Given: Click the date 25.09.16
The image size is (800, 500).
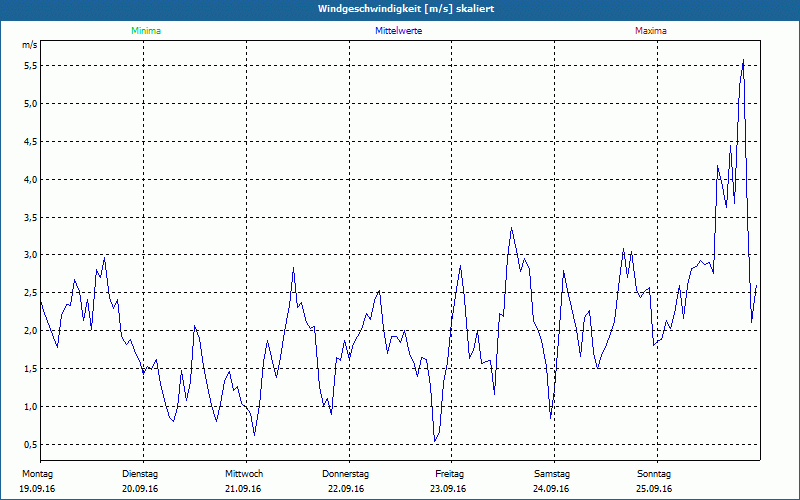Looking at the screenshot, I should (x=654, y=489).
